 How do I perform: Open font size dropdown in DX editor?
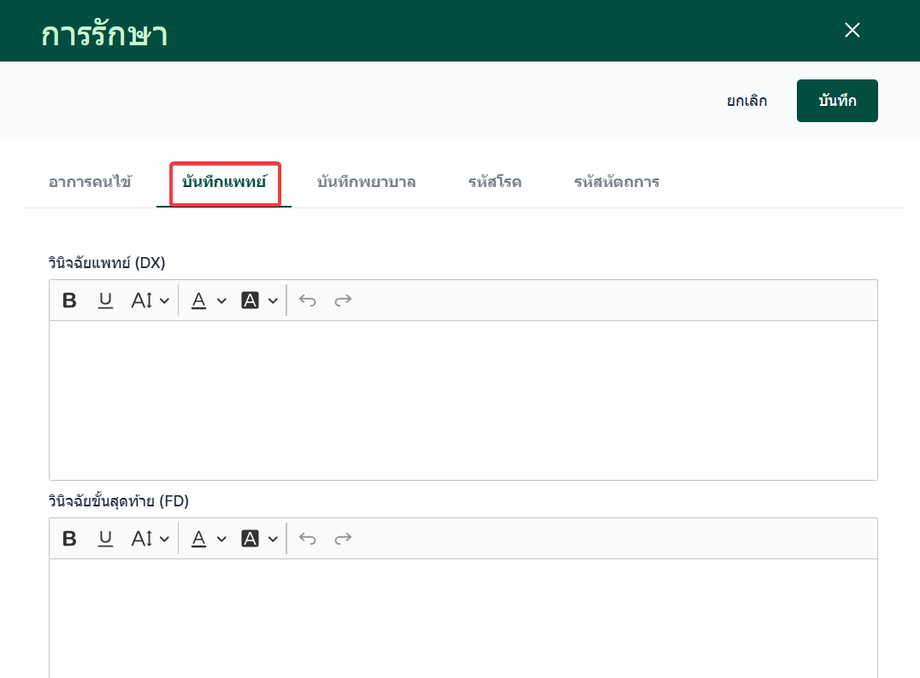pyautogui.click(x=150, y=300)
